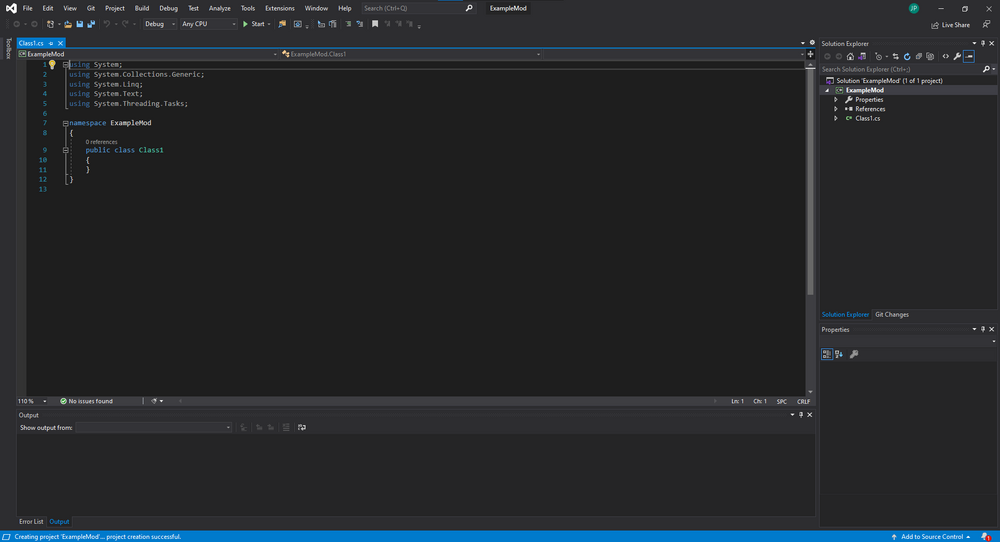The image size is (1000, 542).
Task: Open Properties wrench icon in Solution Explorer toolbar
Action: point(957,57)
